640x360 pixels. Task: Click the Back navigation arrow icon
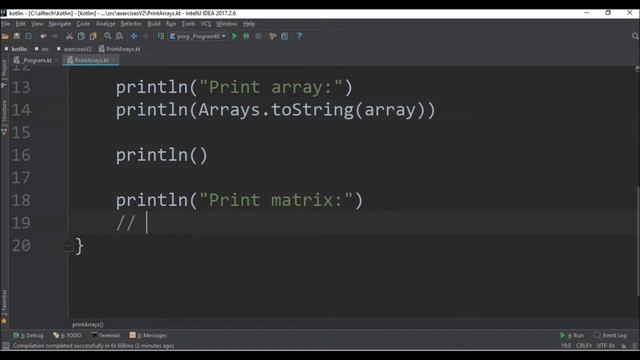[134, 36]
